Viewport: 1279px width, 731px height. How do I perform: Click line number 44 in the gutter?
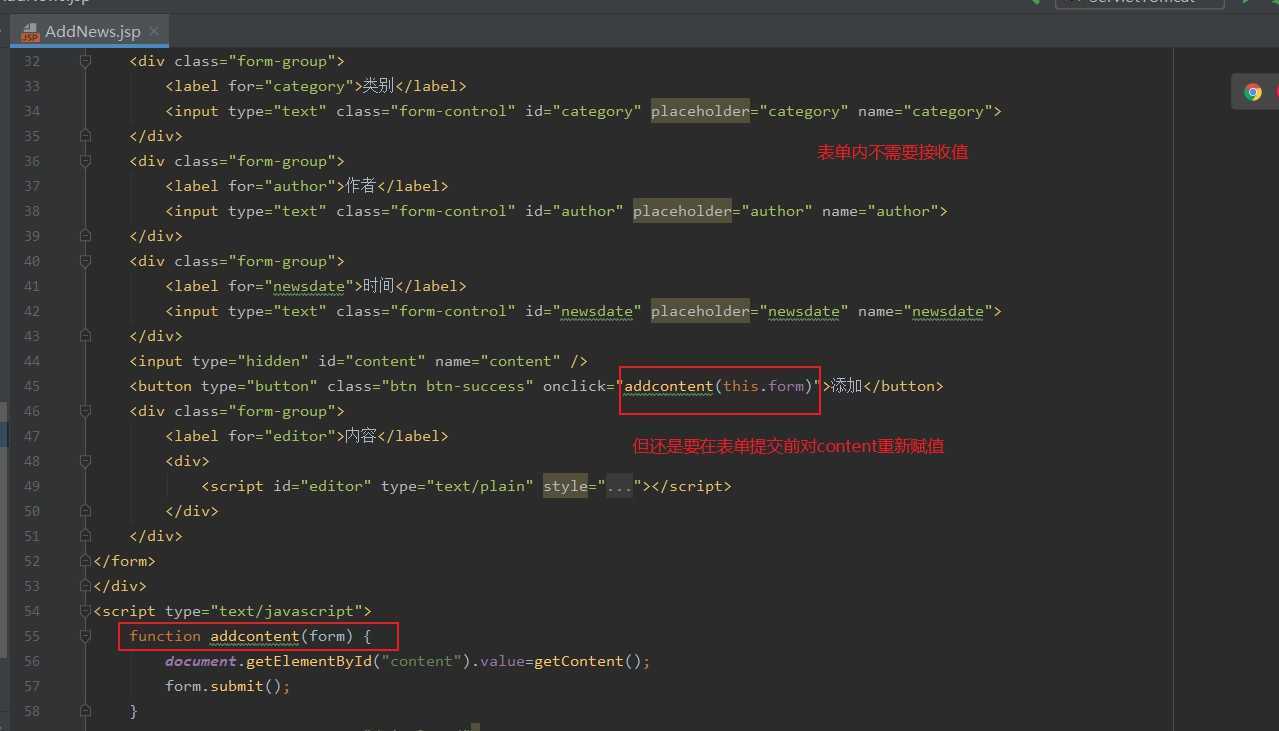(31, 361)
